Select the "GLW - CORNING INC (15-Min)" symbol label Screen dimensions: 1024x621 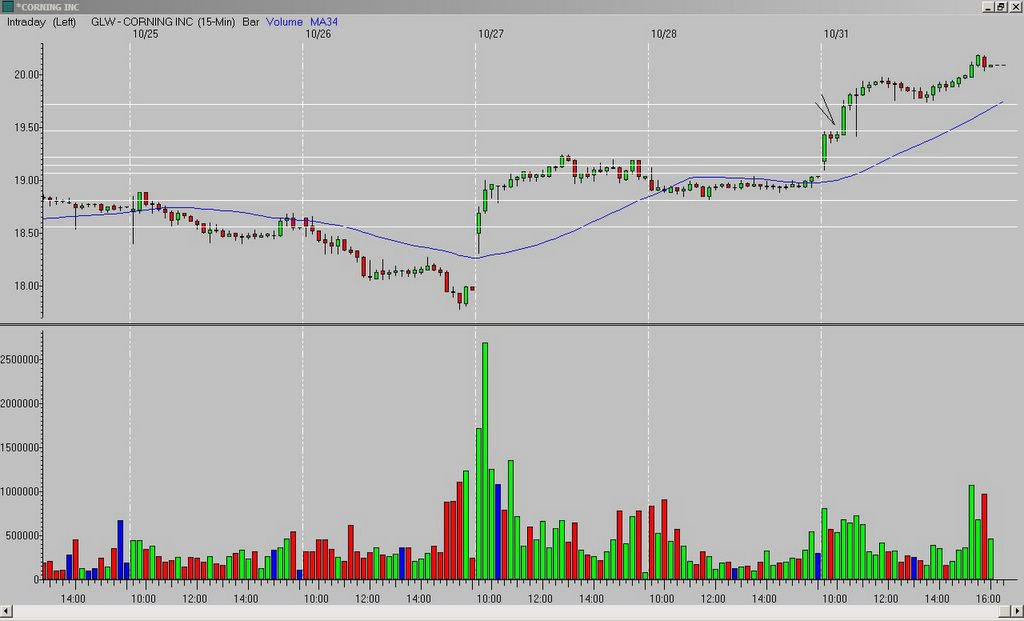tap(163, 22)
